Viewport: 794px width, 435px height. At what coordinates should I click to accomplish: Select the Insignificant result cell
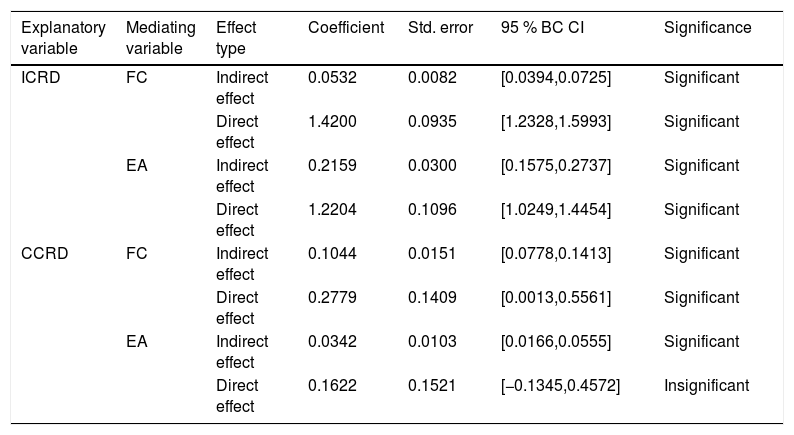[706, 385]
